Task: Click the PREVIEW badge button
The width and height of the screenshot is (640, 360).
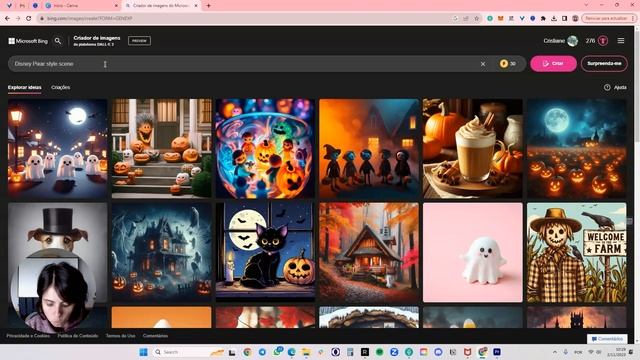Action: coord(139,41)
